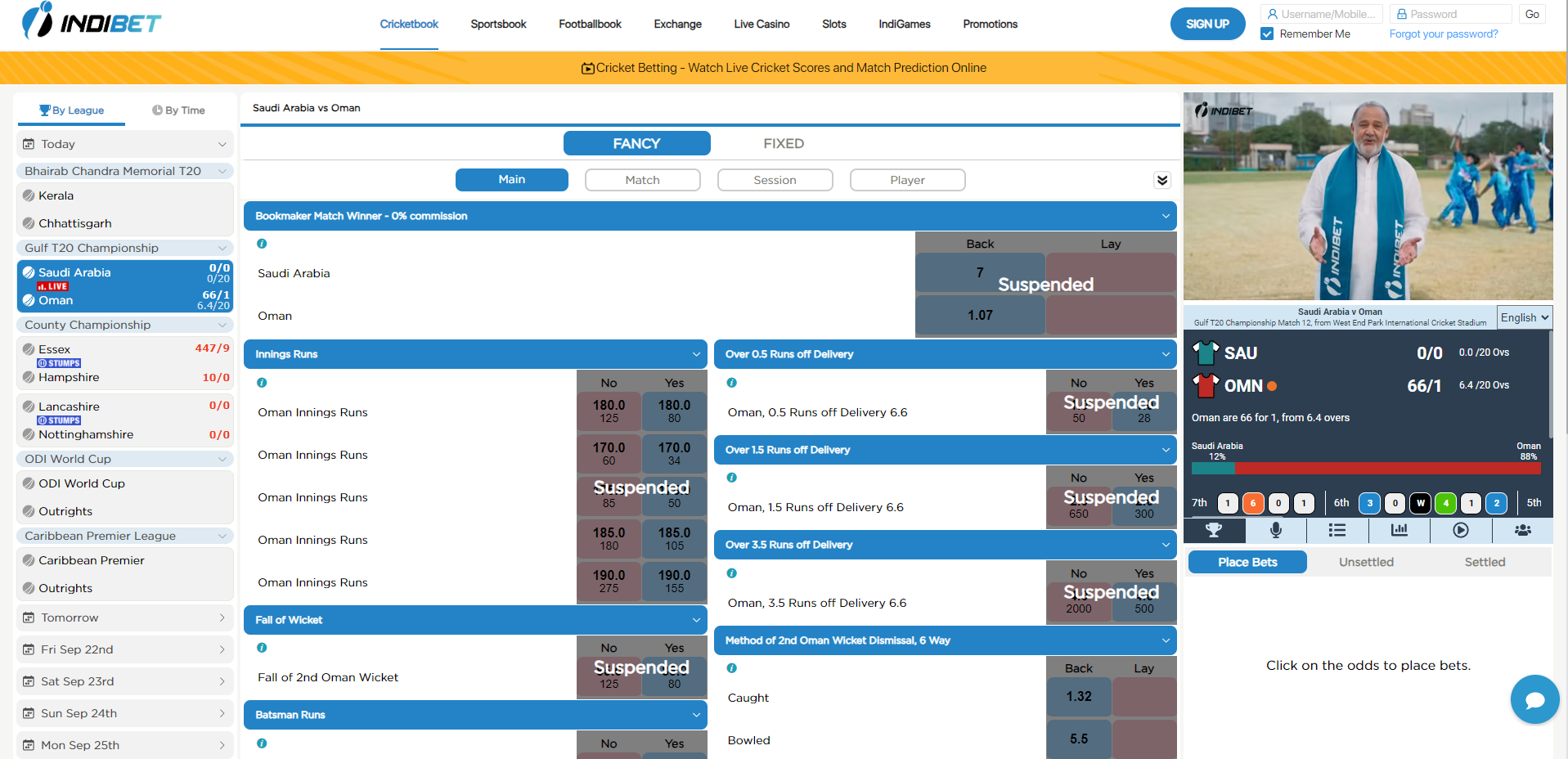Screen dimensions: 1568x759
Task: Open the Footballbook tab
Action: tap(590, 25)
